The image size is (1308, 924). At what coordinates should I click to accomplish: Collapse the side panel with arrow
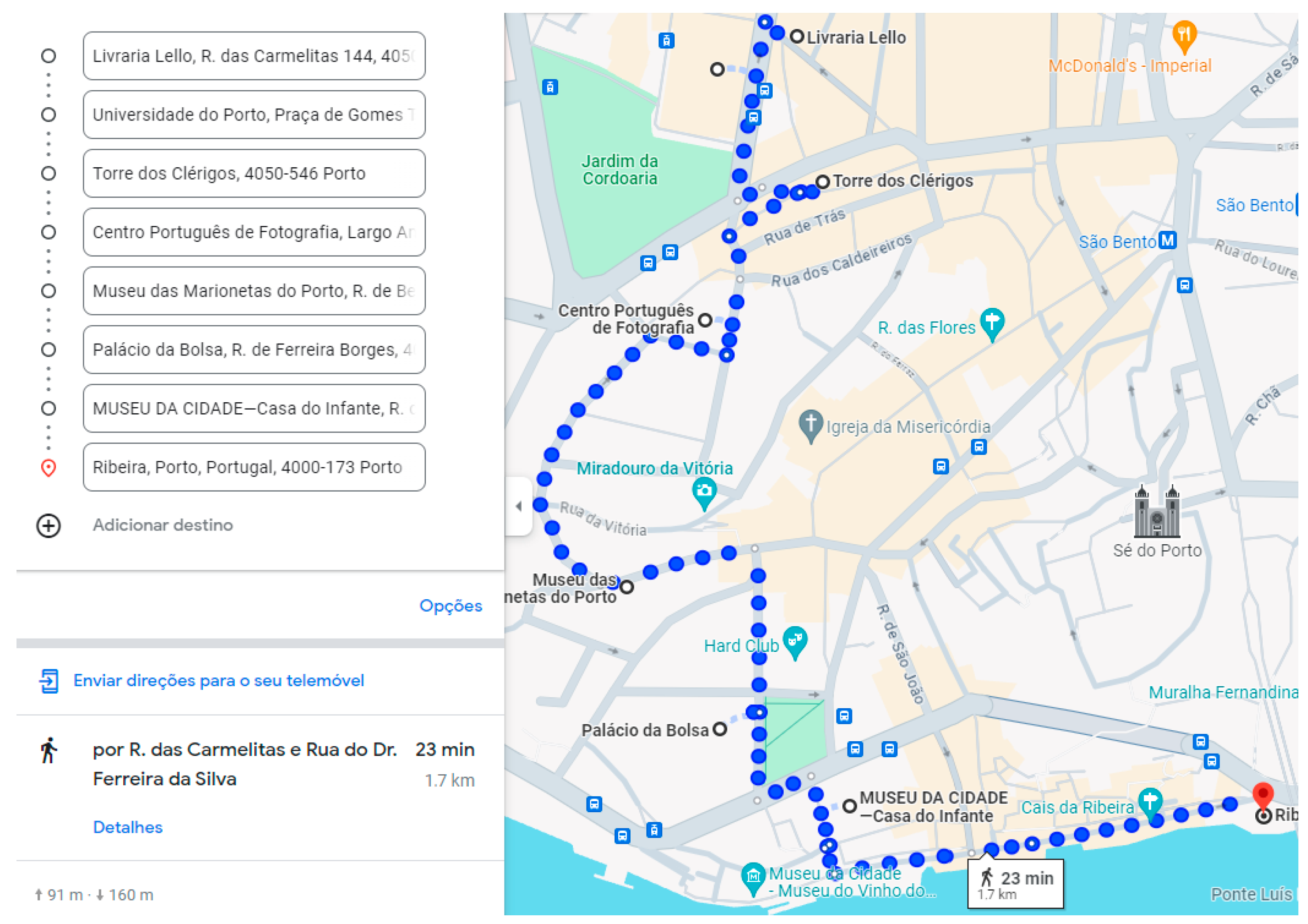point(518,506)
